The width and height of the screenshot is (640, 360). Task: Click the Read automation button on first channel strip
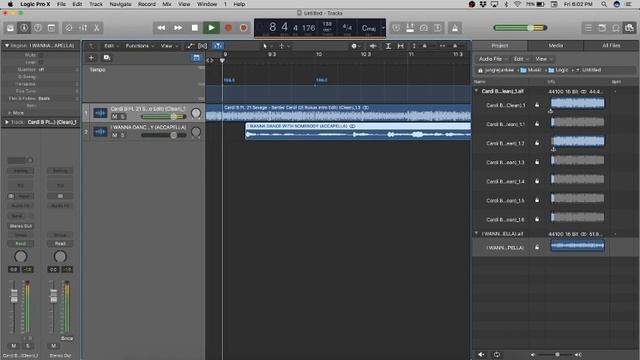coord(21,244)
